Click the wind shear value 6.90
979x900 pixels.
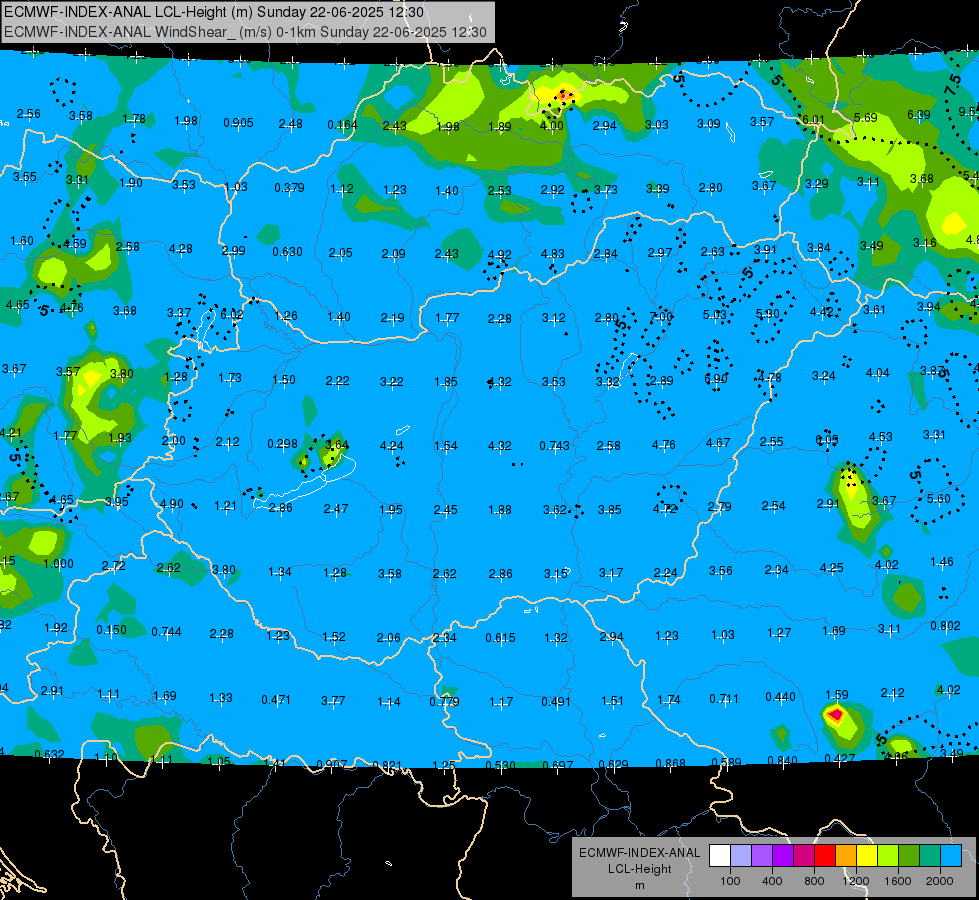[x=716, y=379]
